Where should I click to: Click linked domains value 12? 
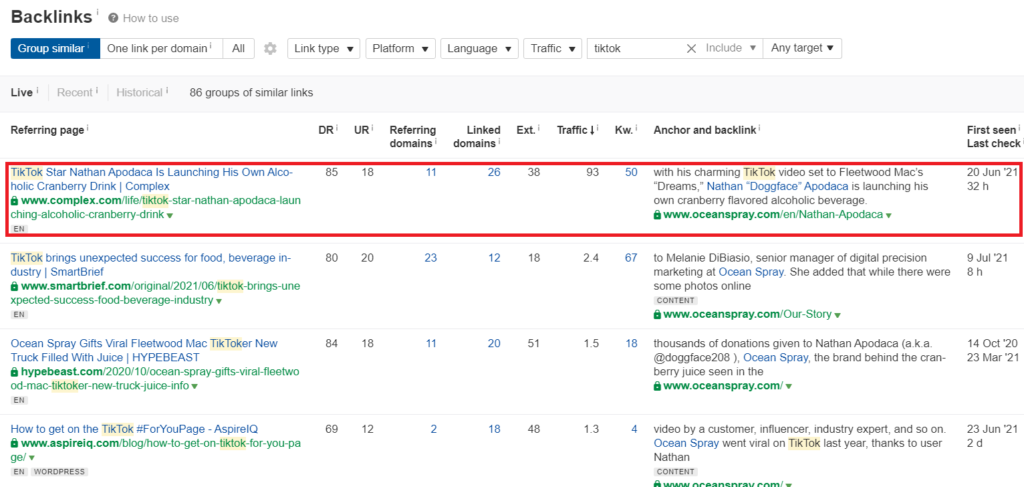pos(494,258)
